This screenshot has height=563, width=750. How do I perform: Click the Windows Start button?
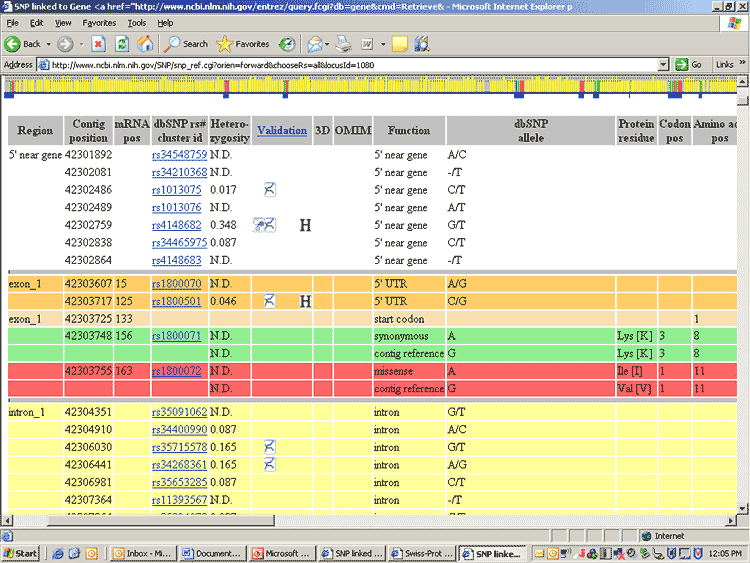point(21,553)
